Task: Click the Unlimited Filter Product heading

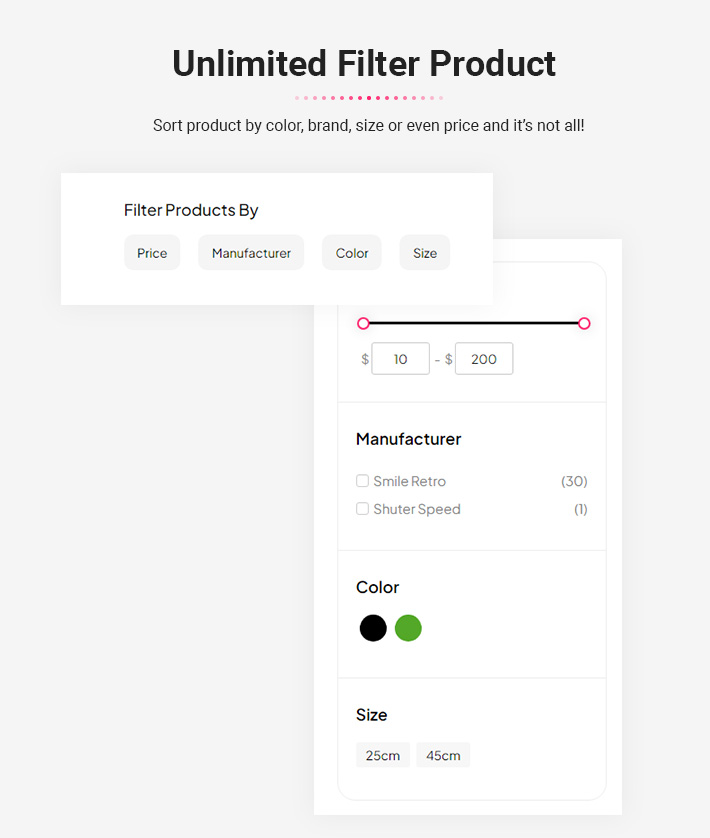Action: (x=364, y=64)
